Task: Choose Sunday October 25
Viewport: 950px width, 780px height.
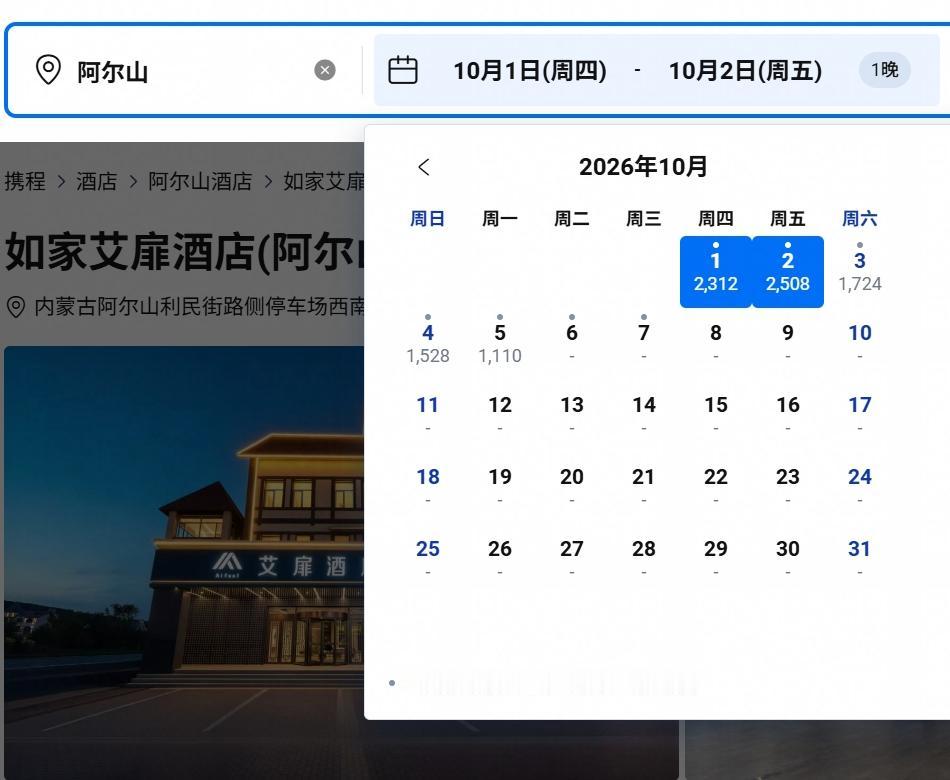Action: tap(428, 560)
